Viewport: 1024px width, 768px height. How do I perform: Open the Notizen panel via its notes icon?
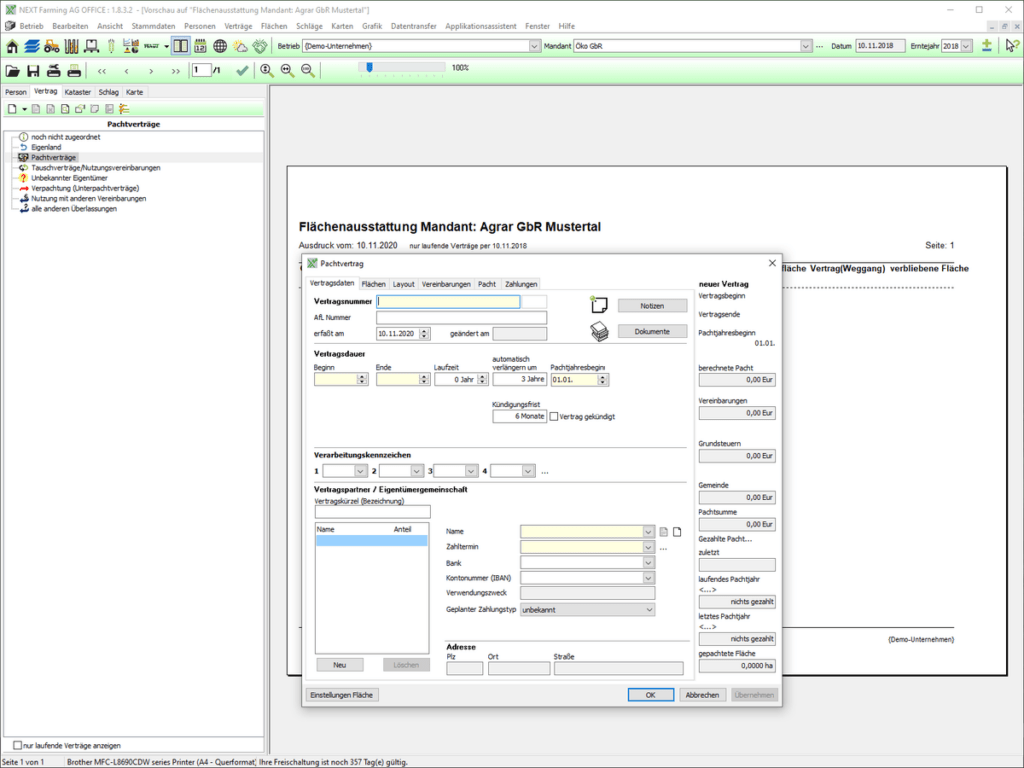599,305
